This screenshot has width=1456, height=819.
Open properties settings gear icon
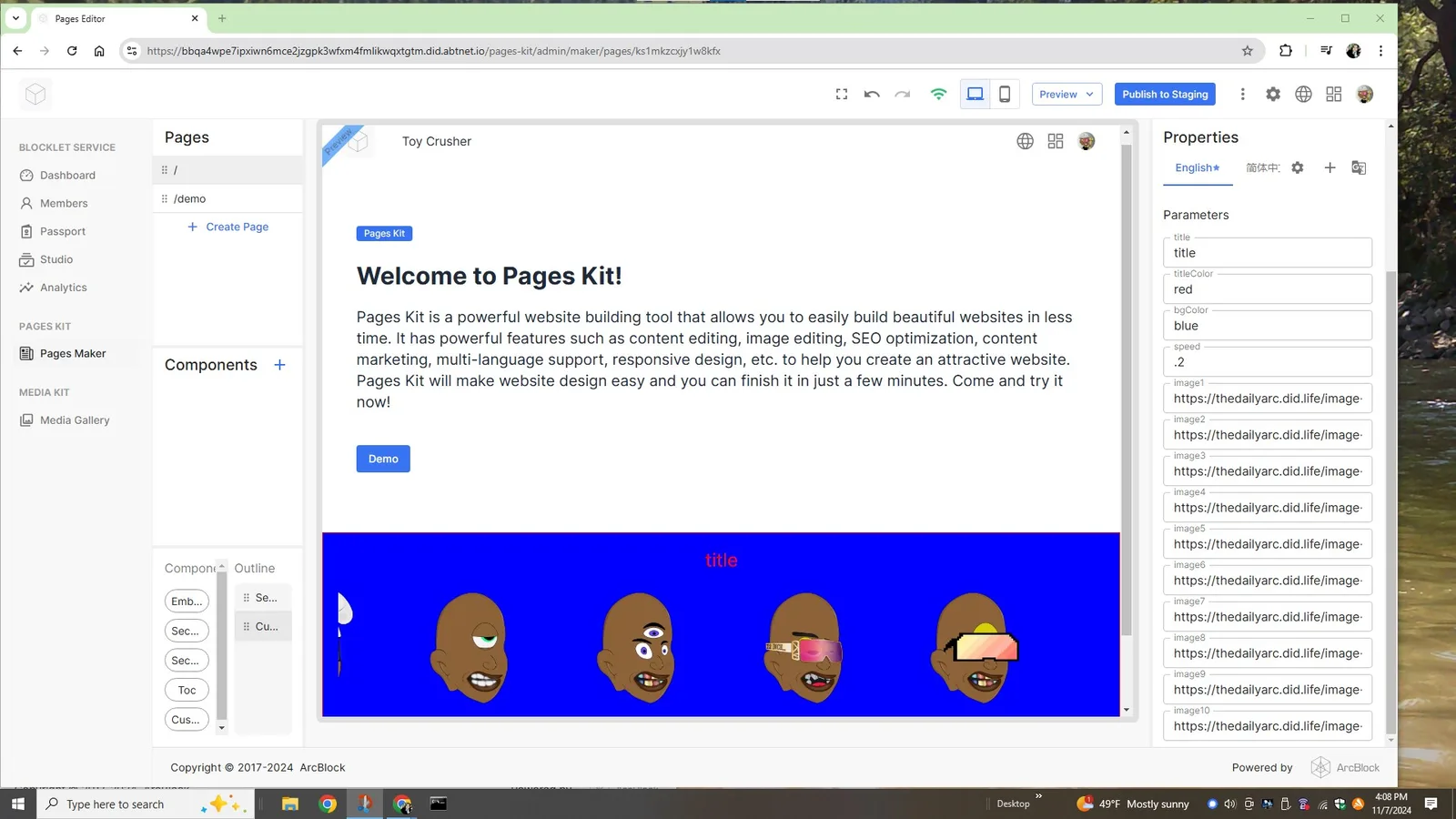[x=1298, y=167]
